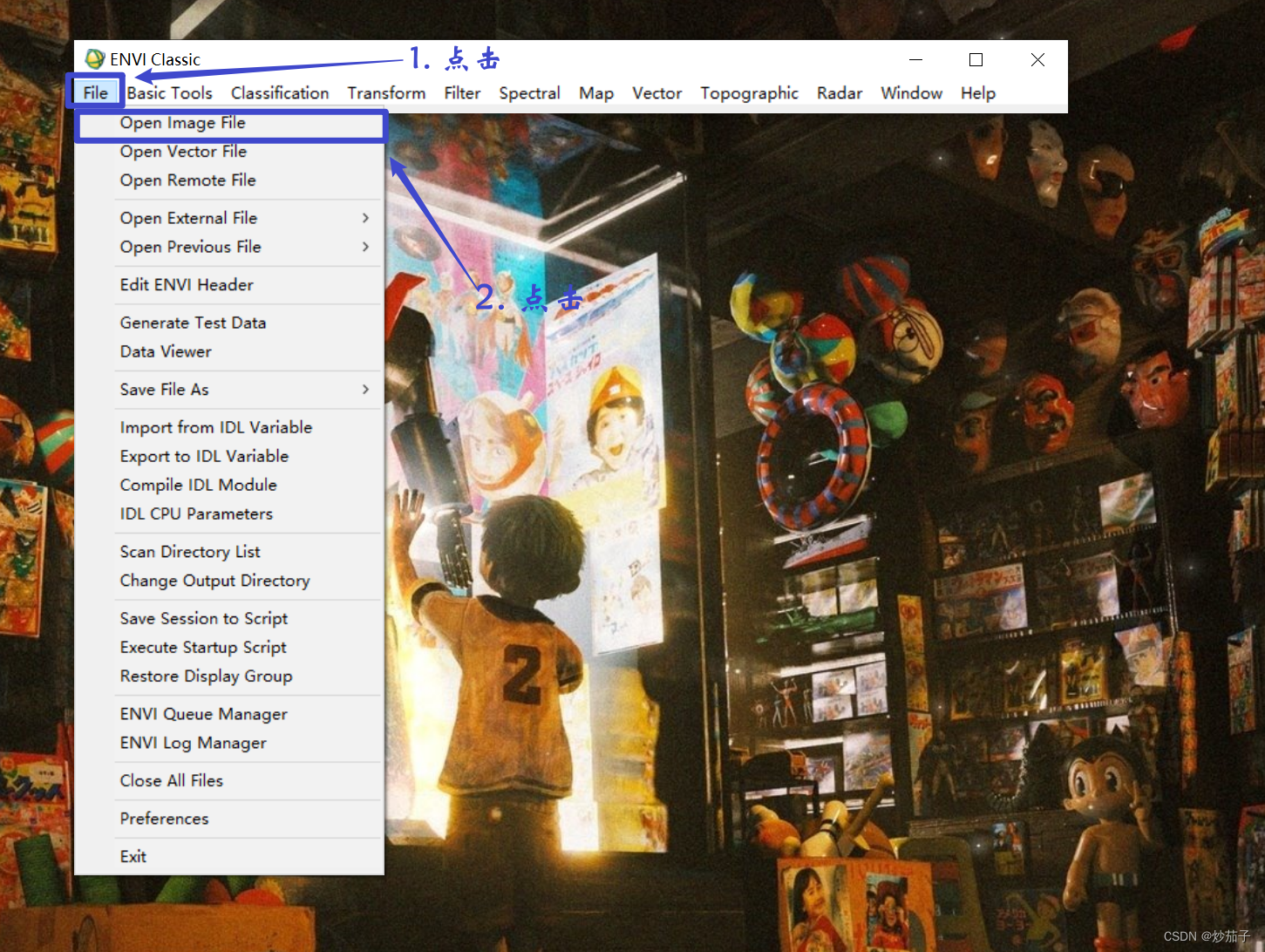This screenshot has width=1265, height=952.
Task: Maximize the ENVI Classic window
Action: click(x=976, y=59)
